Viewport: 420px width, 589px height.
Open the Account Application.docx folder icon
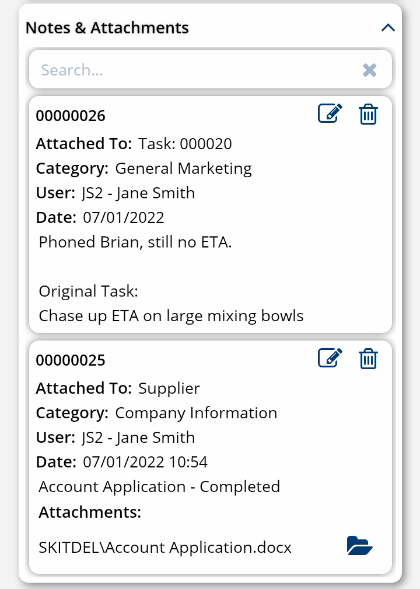tap(359, 545)
